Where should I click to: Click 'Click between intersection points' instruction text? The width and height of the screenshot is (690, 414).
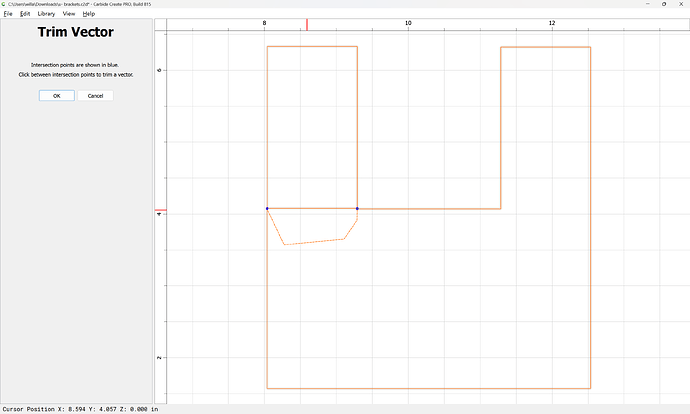pos(76,75)
